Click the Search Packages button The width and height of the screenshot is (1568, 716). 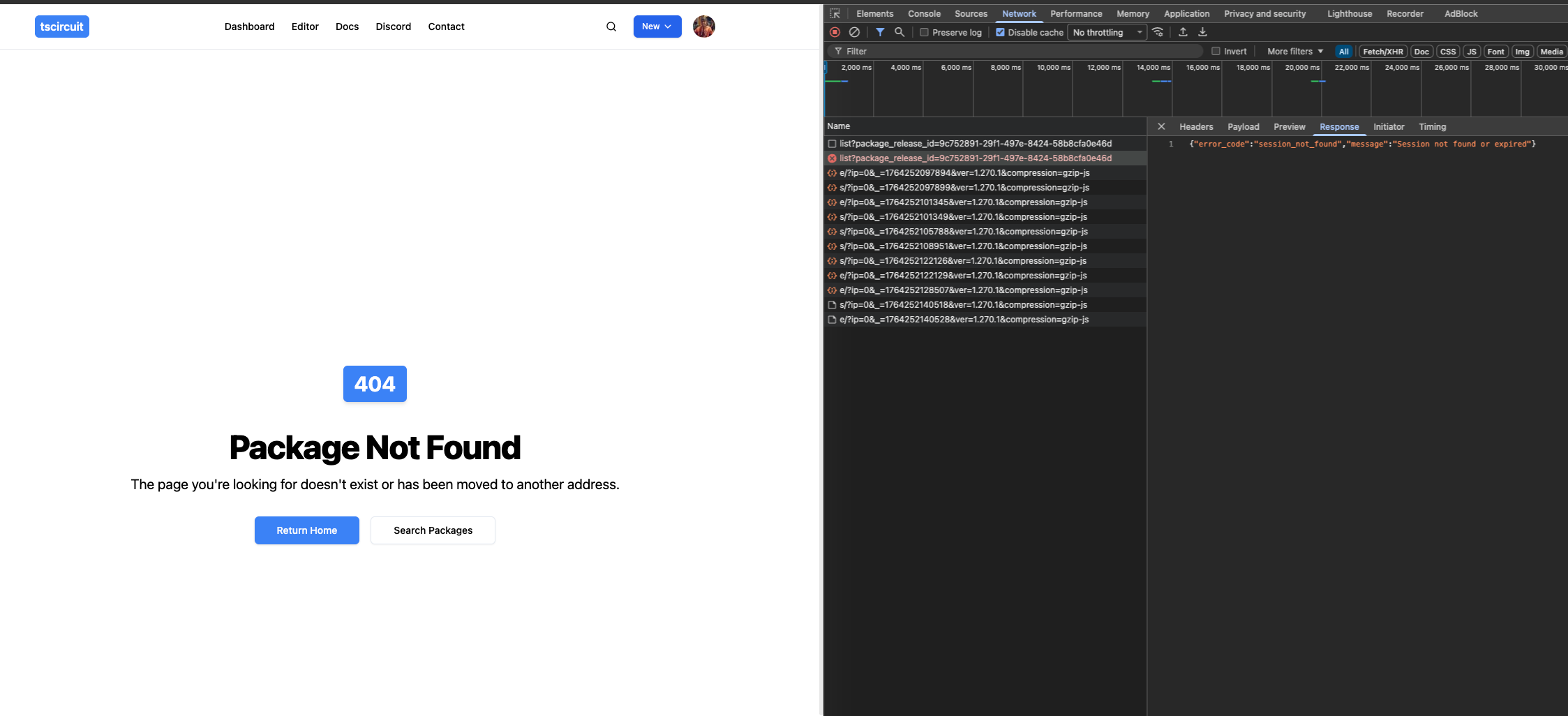click(433, 530)
